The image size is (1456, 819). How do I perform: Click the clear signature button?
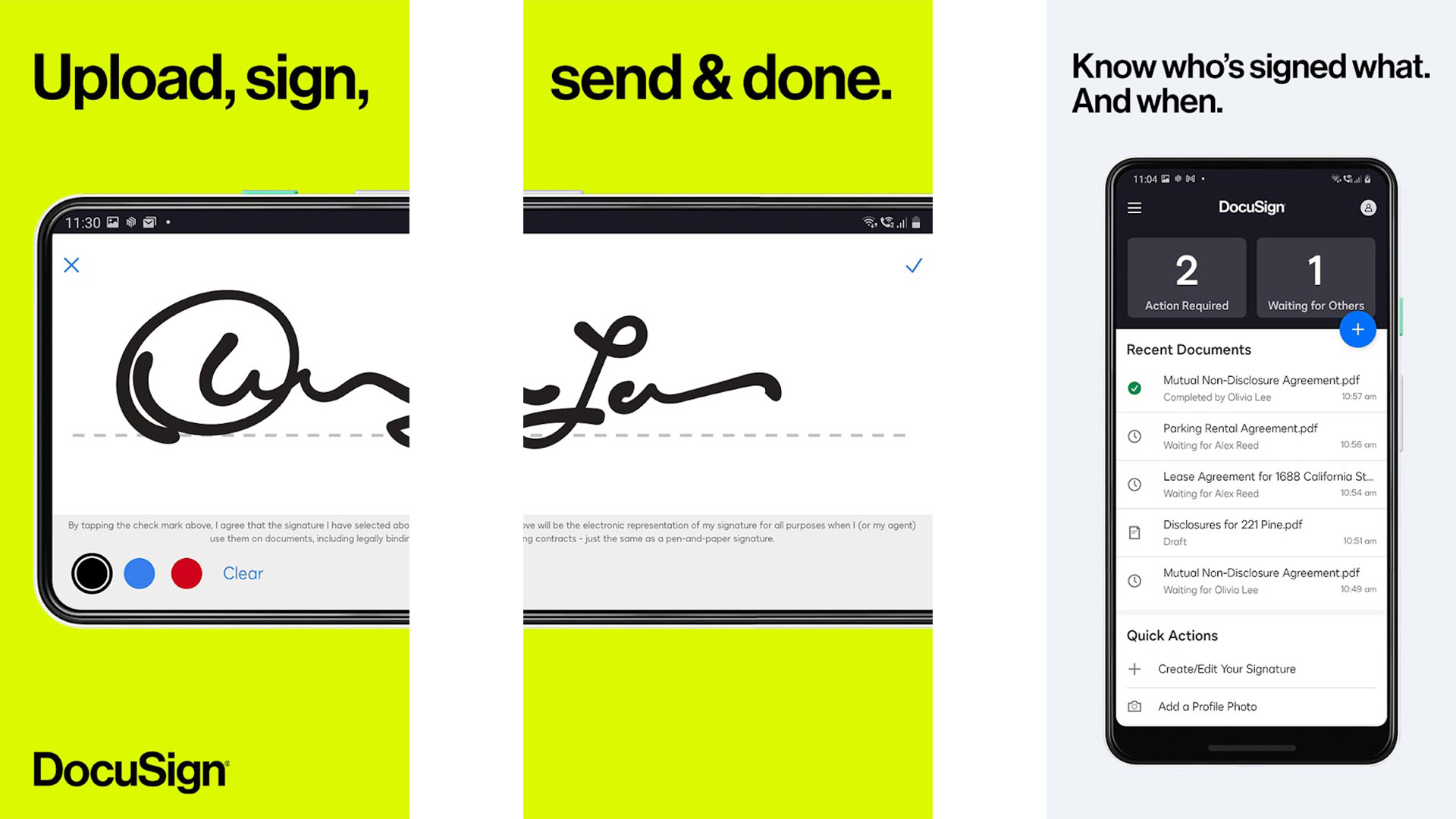(241, 572)
